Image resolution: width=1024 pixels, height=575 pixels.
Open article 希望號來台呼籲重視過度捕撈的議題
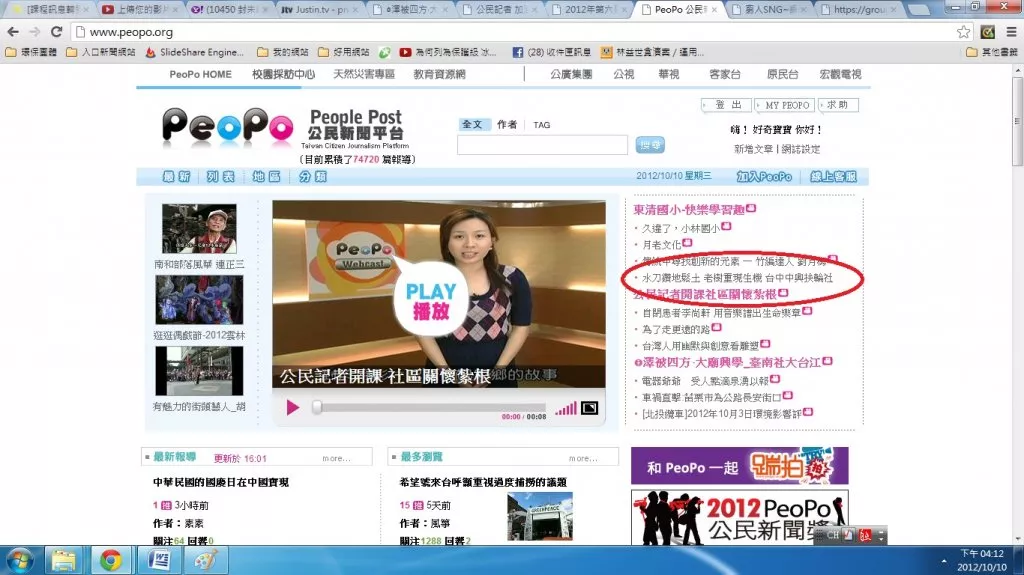[483, 482]
